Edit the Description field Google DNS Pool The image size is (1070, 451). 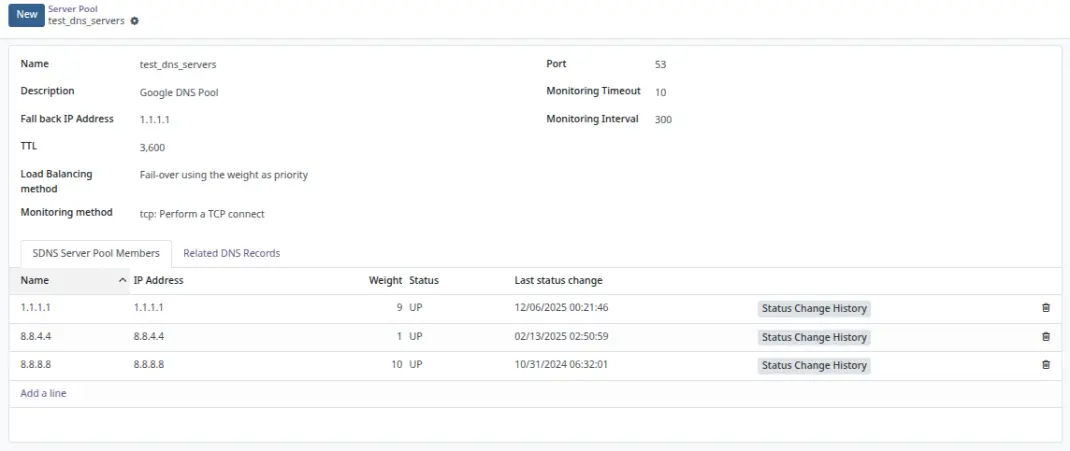point(179,92)
